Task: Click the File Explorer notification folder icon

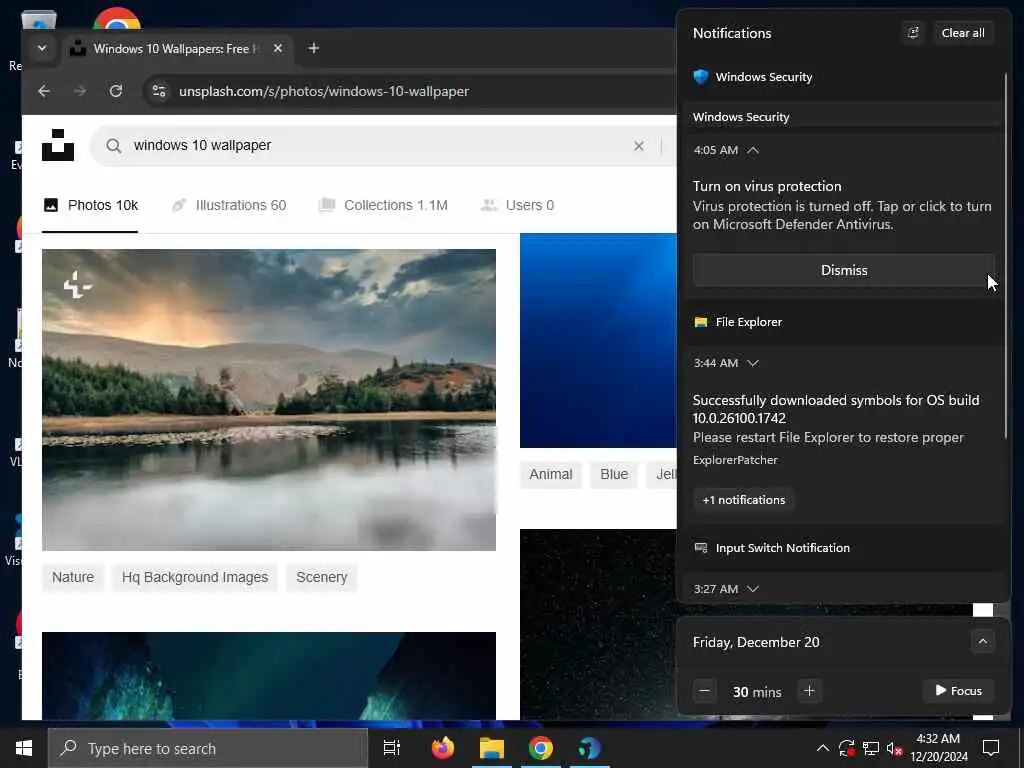Action: click(701, 322)
